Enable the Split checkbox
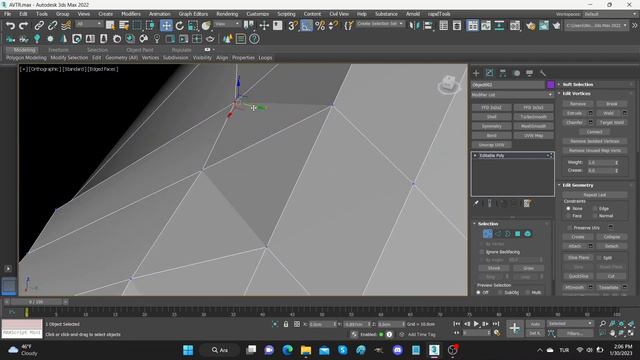The width and height of the screenshot is (640, 360). click(599, 258)
